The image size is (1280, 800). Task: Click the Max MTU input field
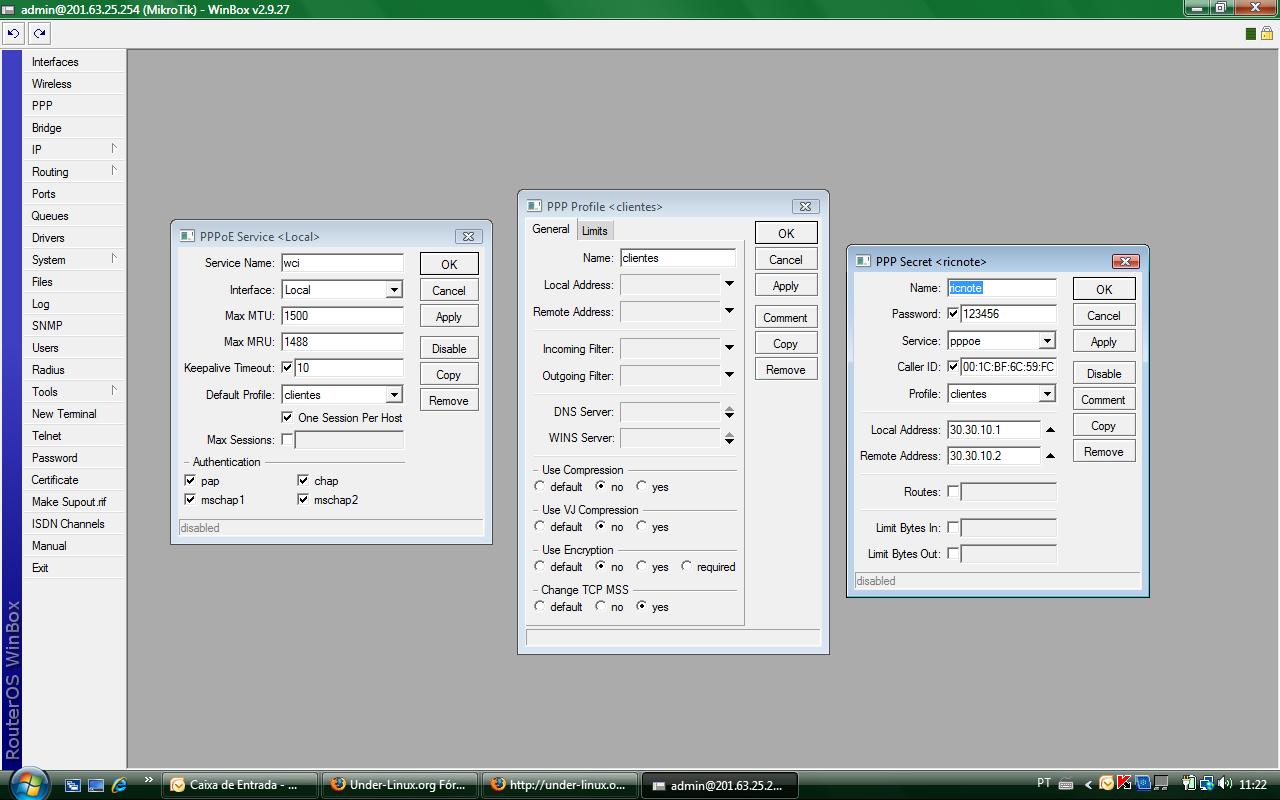[342, 315]
